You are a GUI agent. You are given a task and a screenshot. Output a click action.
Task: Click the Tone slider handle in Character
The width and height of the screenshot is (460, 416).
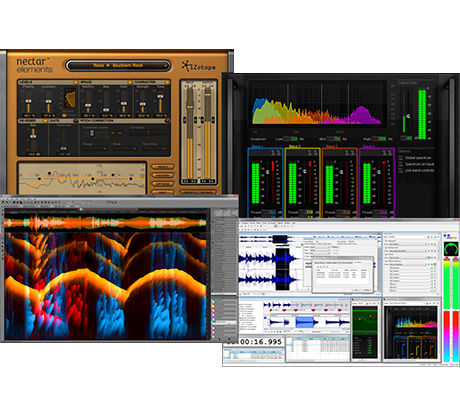tap(161, 97)
